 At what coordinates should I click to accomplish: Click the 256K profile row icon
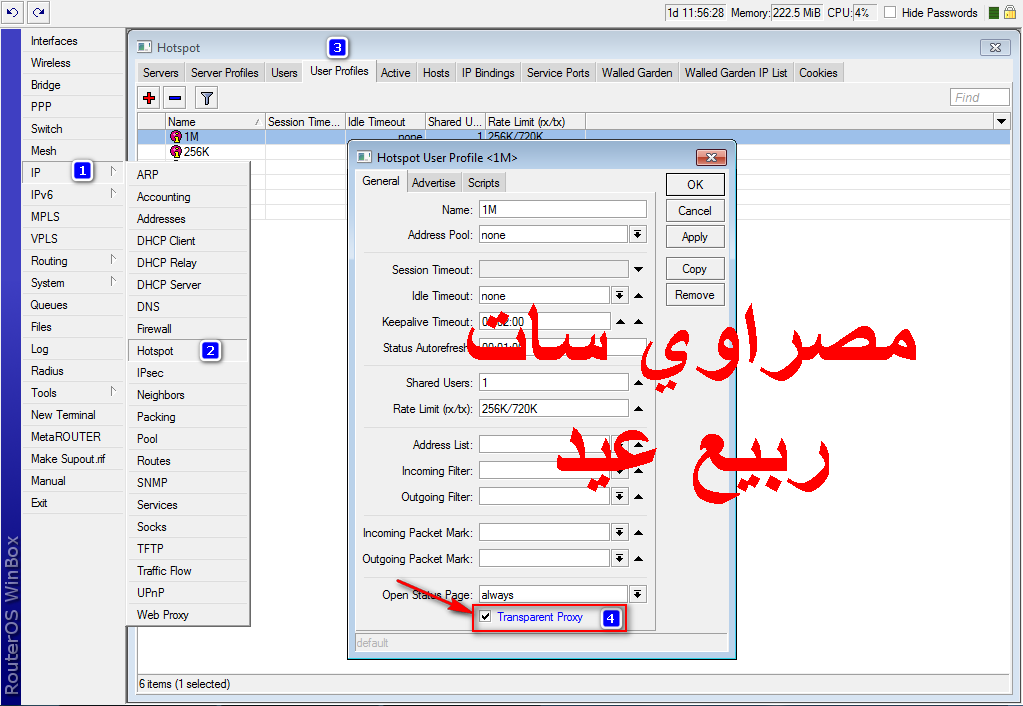pos(176,151)
